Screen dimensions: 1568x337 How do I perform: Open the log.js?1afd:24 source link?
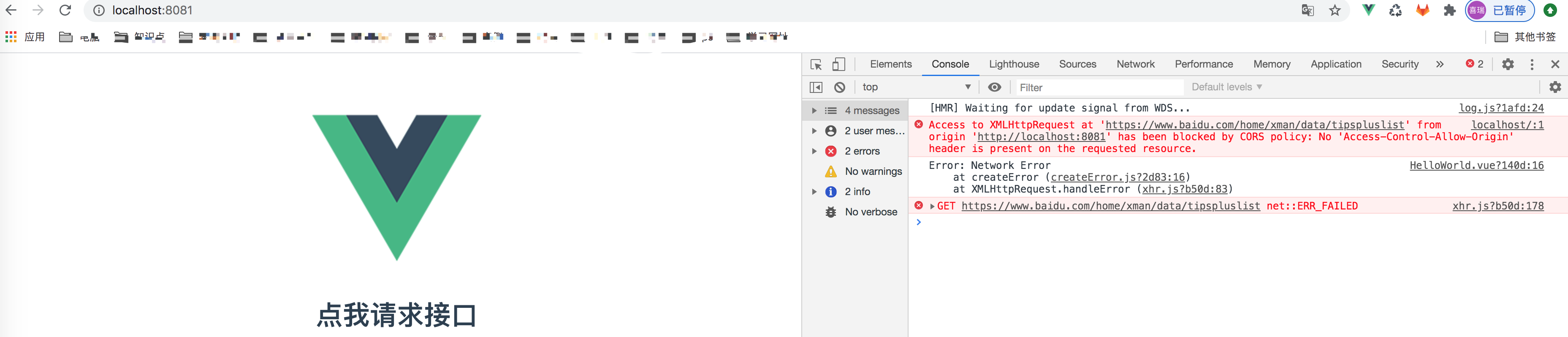pos(1501,108)
